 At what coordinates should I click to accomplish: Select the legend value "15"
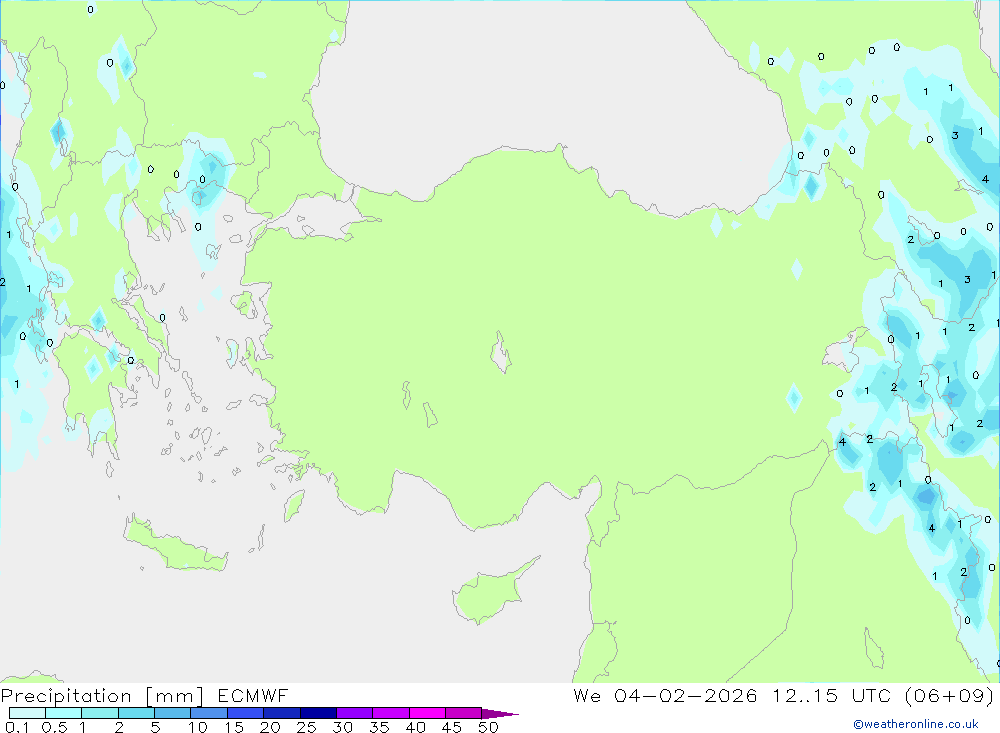[x=234, y=727]
